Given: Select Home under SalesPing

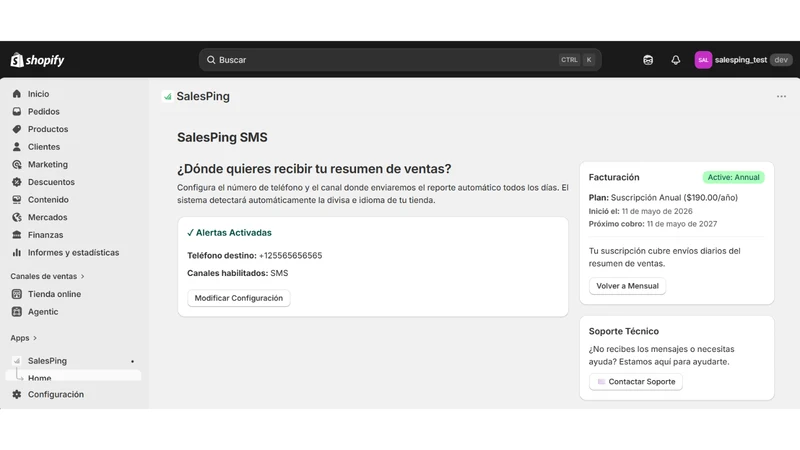Looking at the screenshot, I should tap(73, 378).
